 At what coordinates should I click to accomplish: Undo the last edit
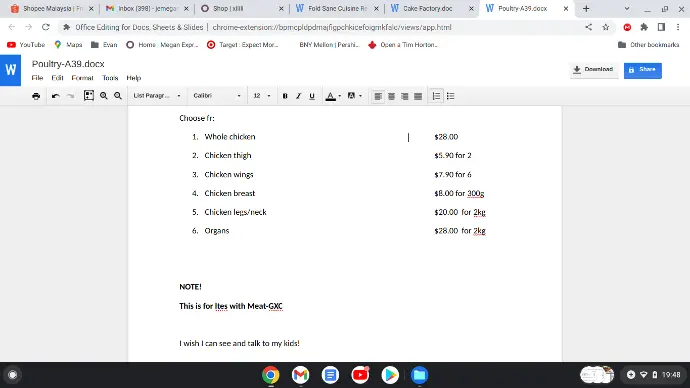(x=55, y=96)
